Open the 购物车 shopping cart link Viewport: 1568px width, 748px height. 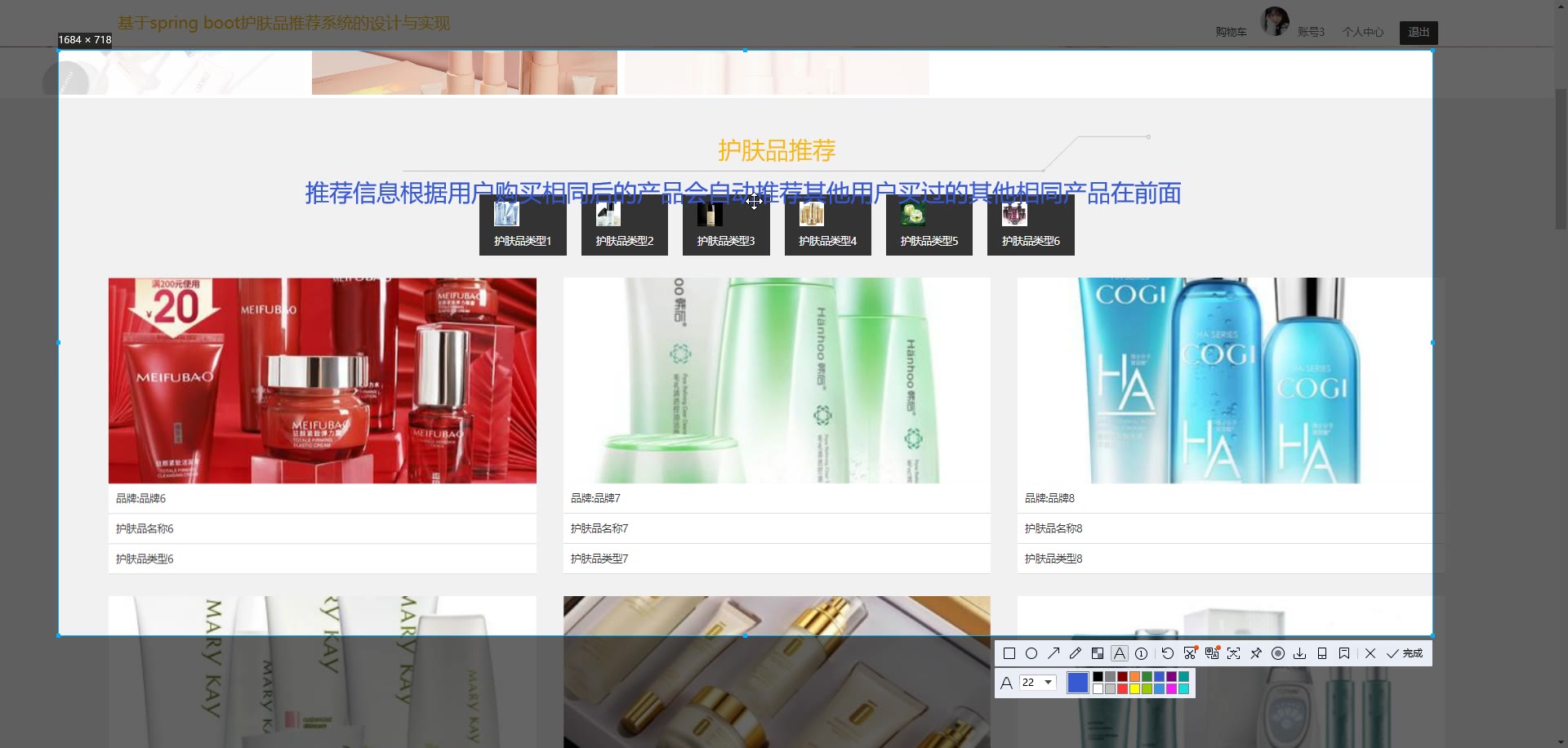[1231, 32]
